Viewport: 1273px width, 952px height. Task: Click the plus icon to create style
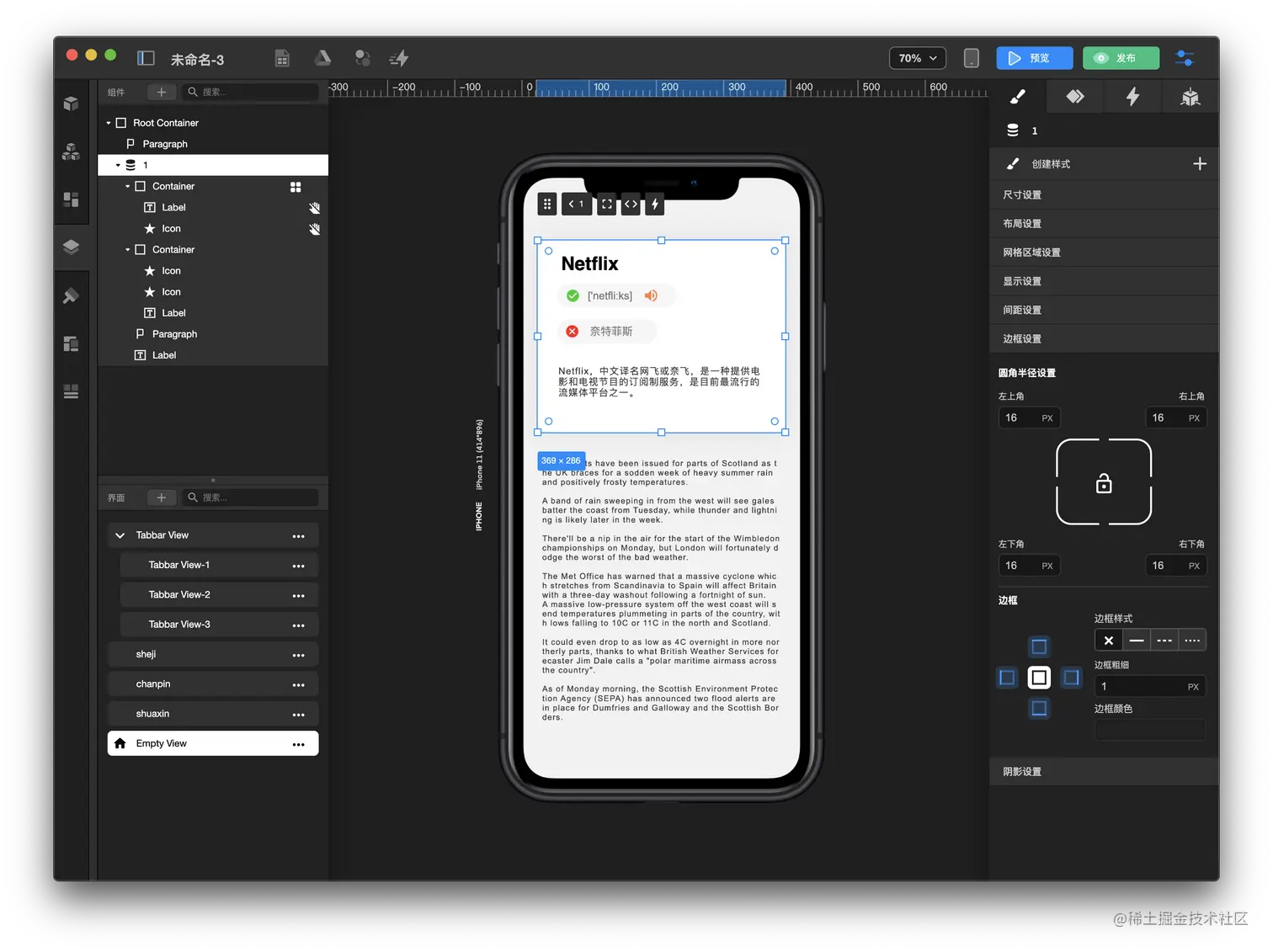tap(1200, 164)
